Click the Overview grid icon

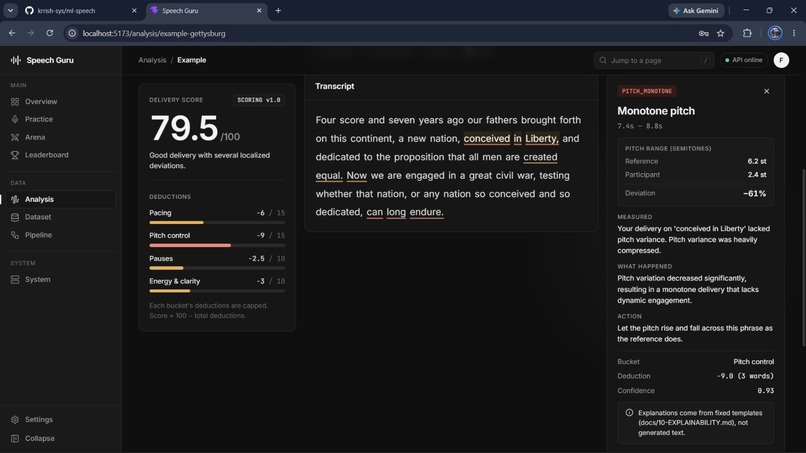[15, 102]
